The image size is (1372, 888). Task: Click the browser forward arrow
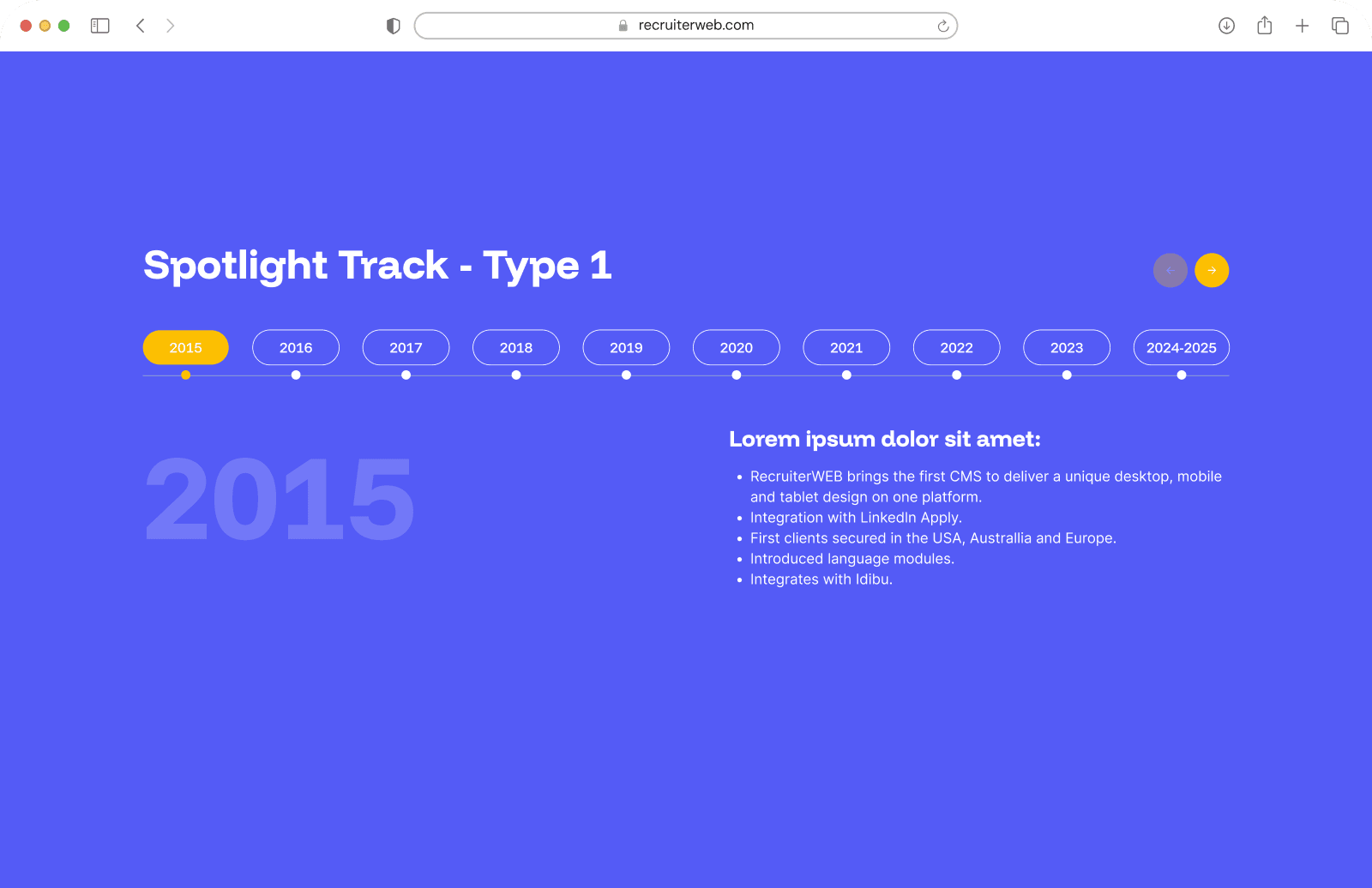point(170,26)
